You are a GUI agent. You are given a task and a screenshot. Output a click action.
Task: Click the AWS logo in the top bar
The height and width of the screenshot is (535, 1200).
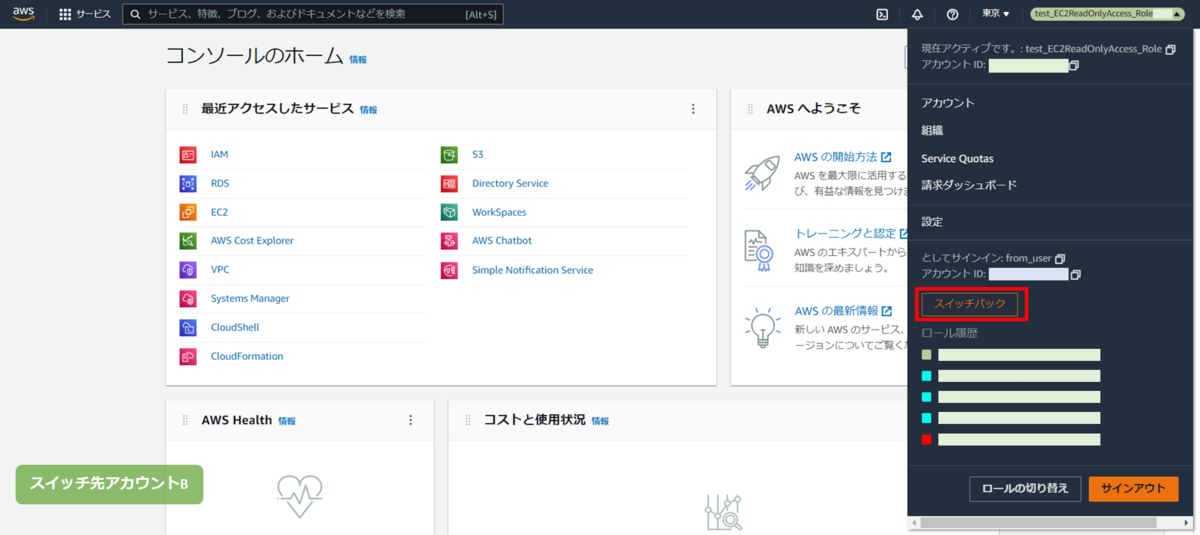tap(23, 14)
